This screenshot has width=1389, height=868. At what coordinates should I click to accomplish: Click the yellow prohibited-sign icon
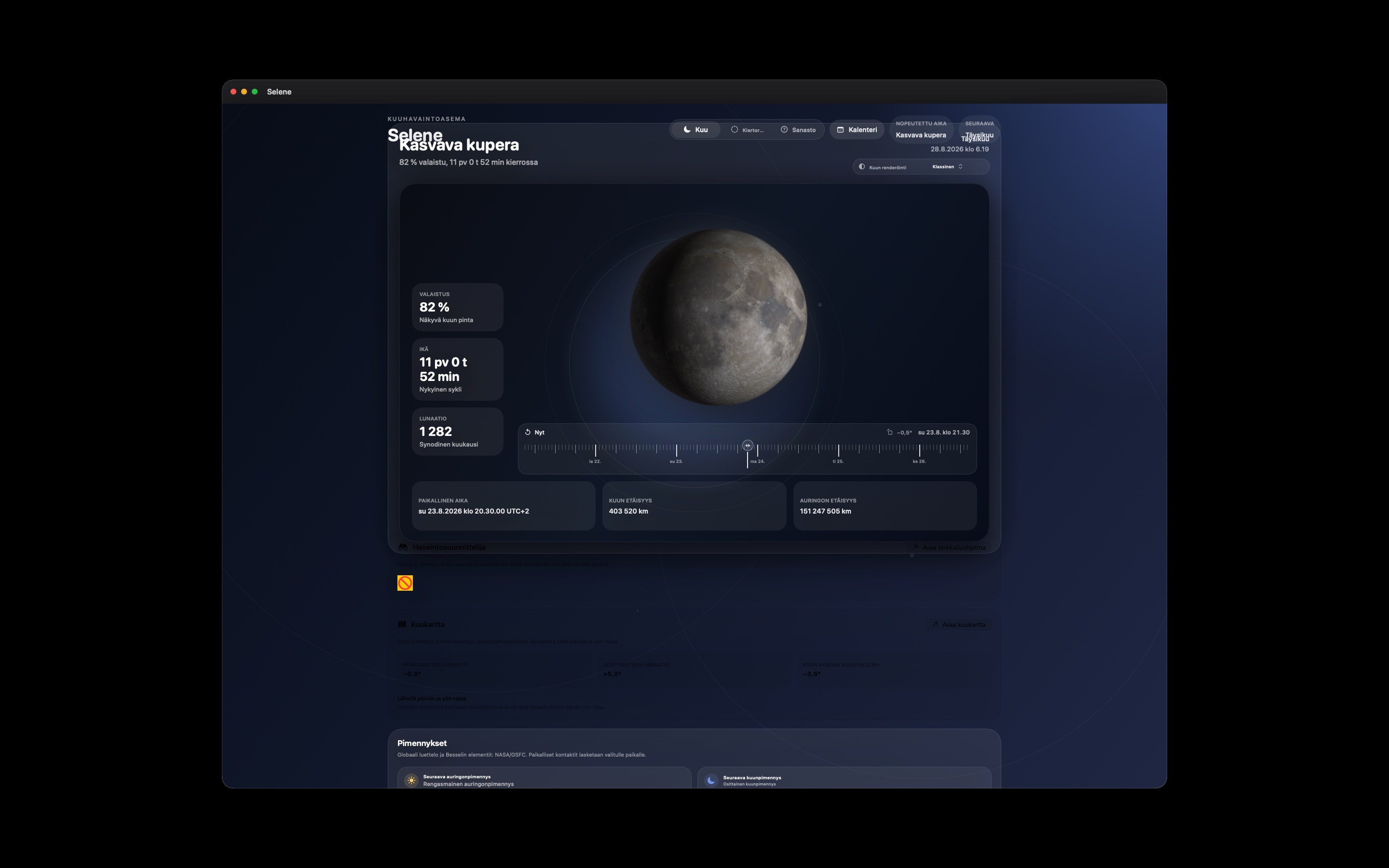coord(405,583)
